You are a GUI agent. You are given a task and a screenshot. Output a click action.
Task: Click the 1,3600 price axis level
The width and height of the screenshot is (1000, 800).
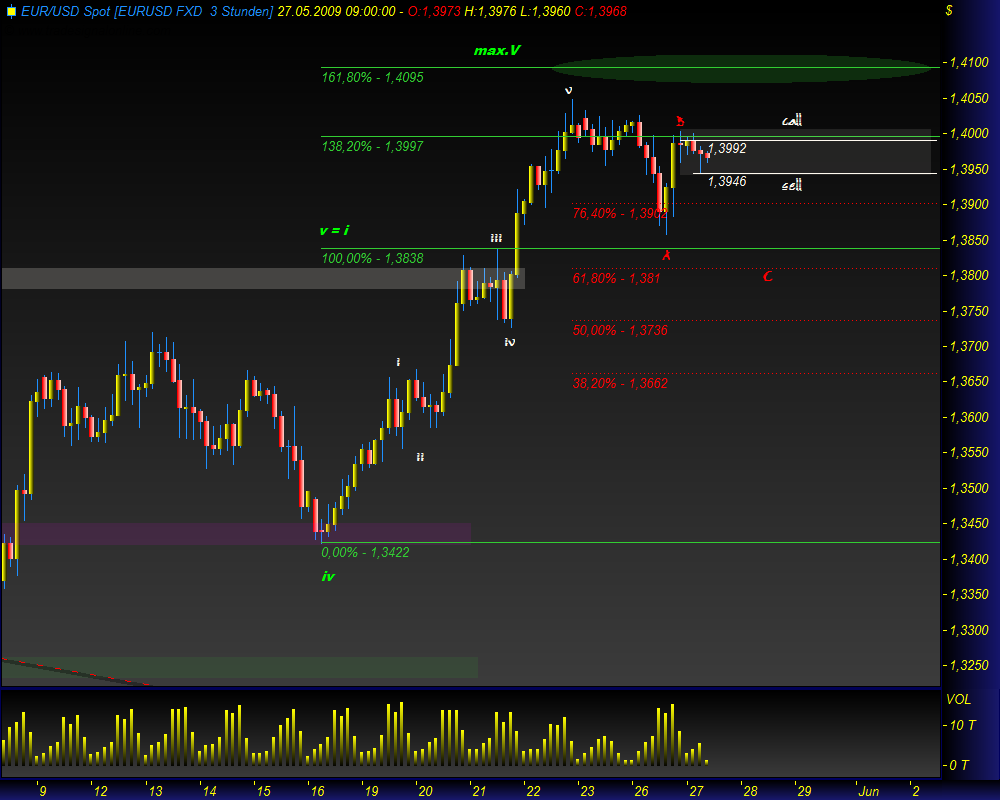[969, 417]
